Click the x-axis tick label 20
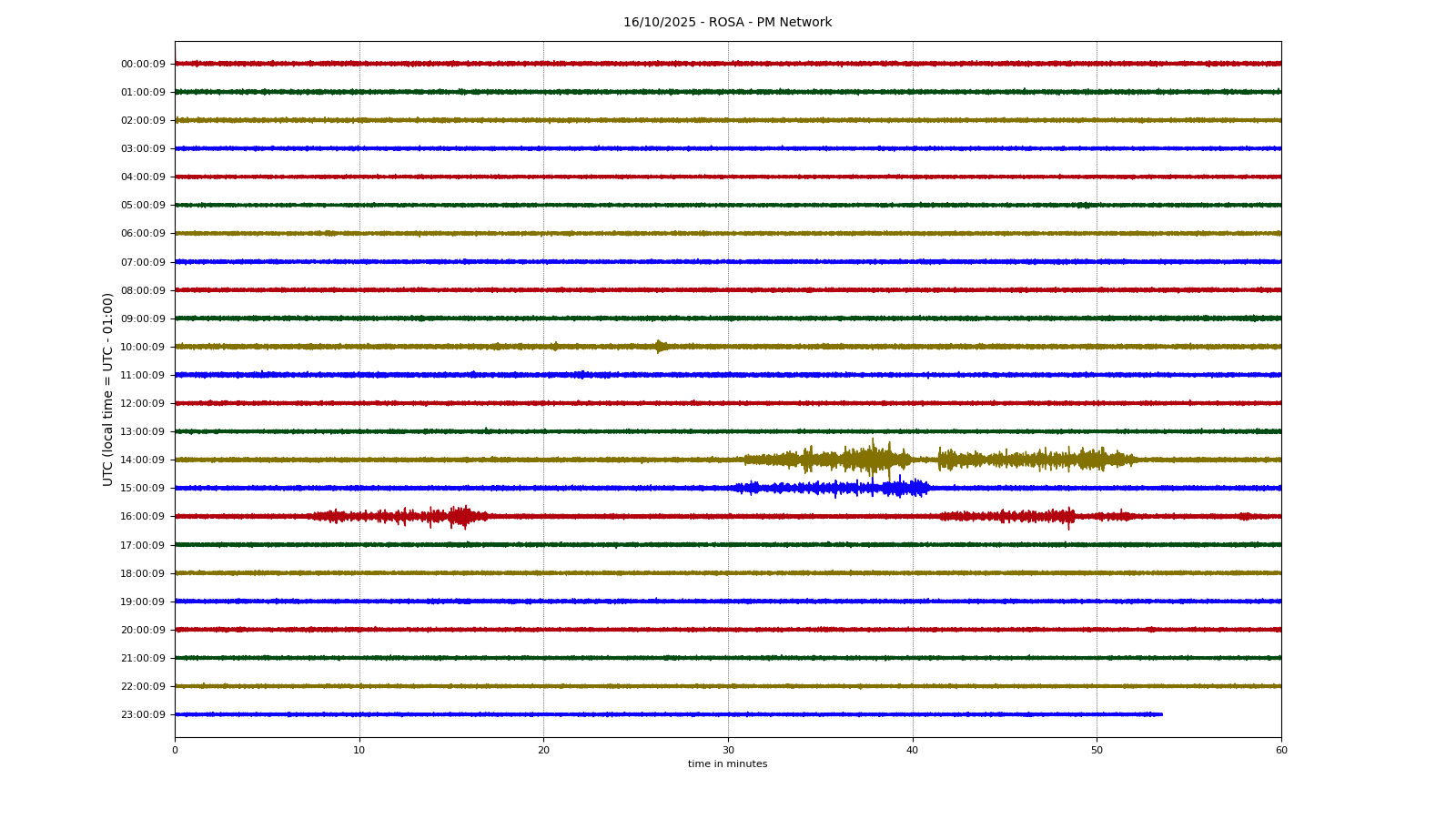This screenshot has height=819, width=1456. click(x=543, y=751)
